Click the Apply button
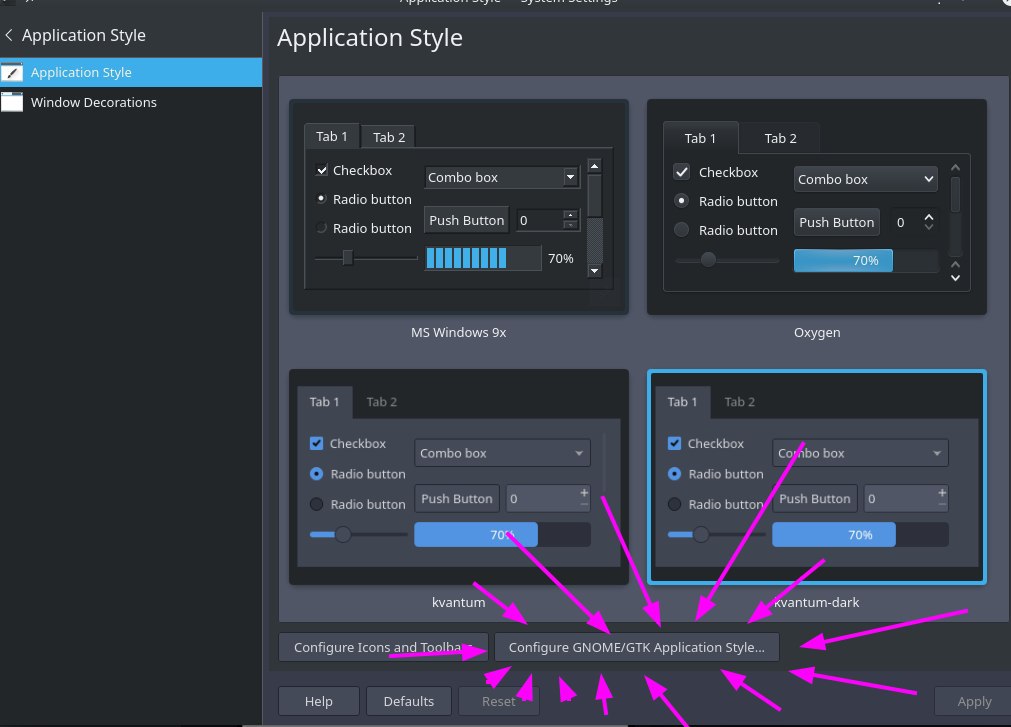 click(x=974, y=701)
